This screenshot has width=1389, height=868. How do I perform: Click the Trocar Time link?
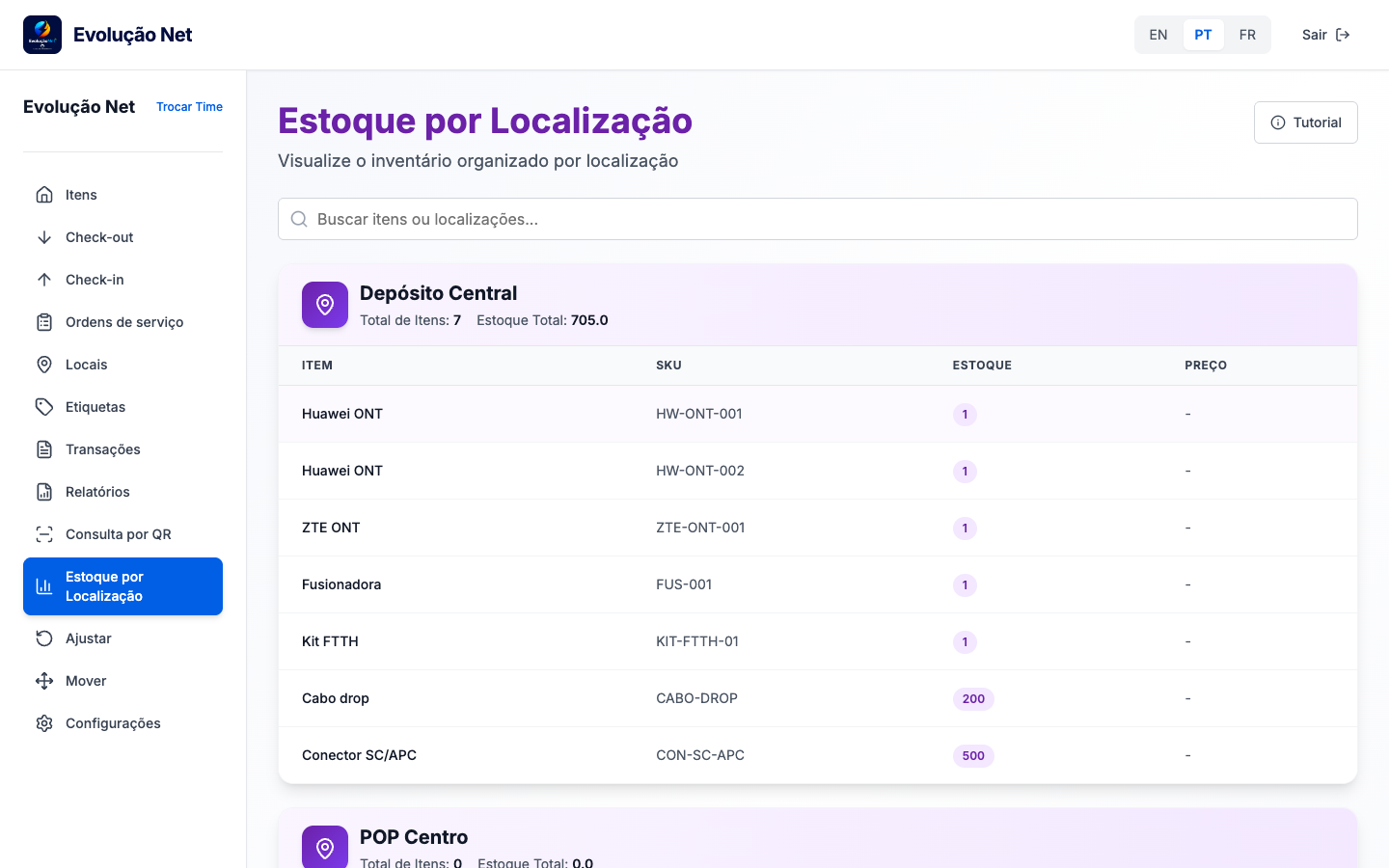[x=189, y=107]
